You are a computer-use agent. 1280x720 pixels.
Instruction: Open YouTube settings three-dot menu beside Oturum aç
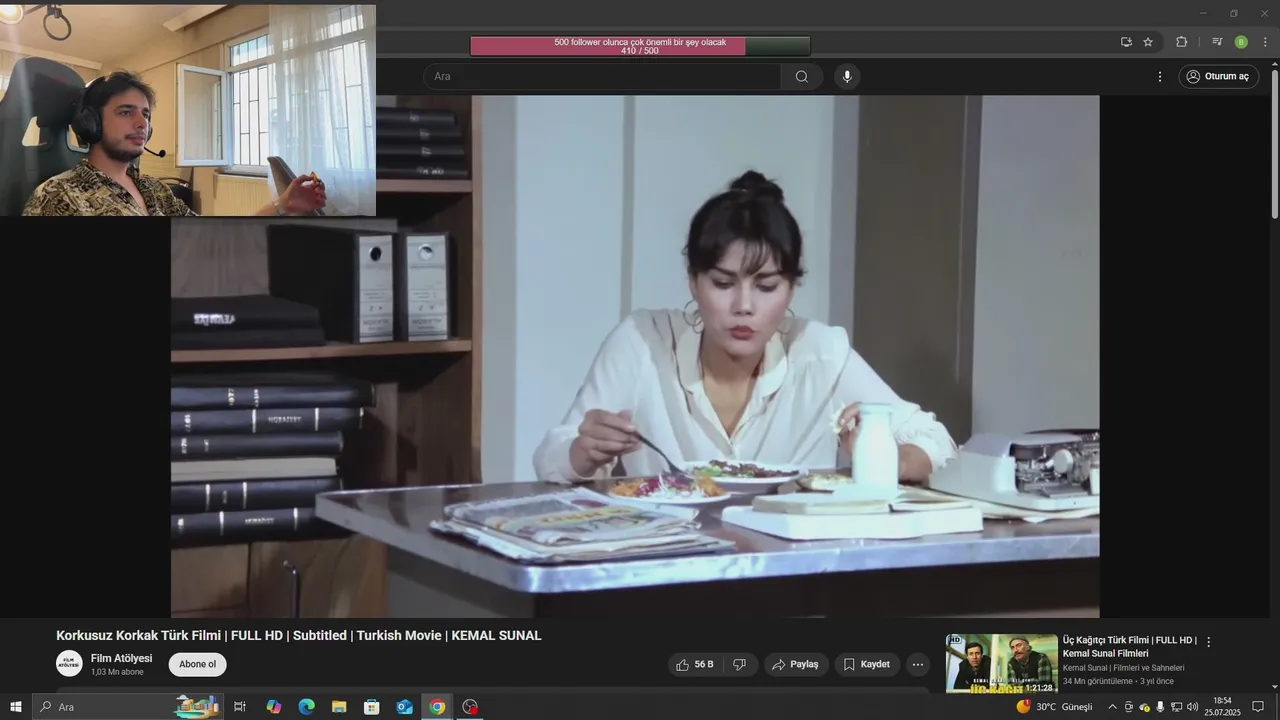pos(1160,77)
